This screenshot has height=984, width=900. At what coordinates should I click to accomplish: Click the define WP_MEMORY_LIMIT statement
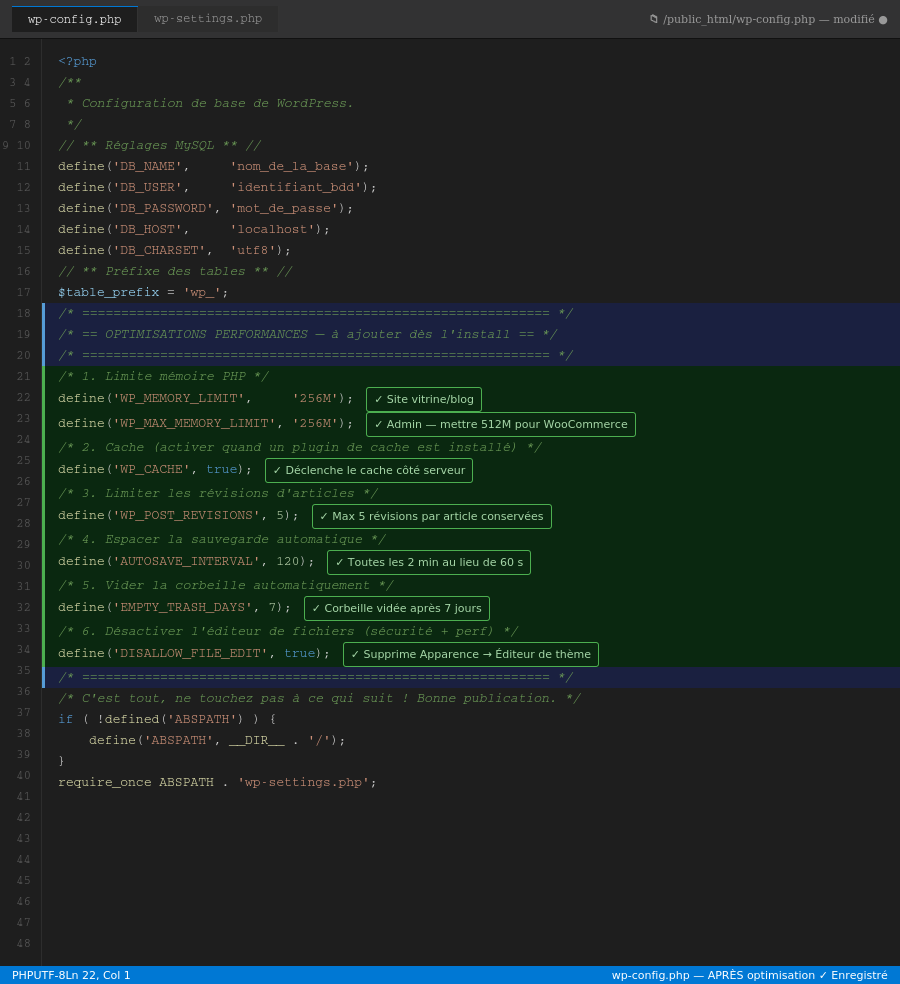pyautogui.click(x=205, y=398)
